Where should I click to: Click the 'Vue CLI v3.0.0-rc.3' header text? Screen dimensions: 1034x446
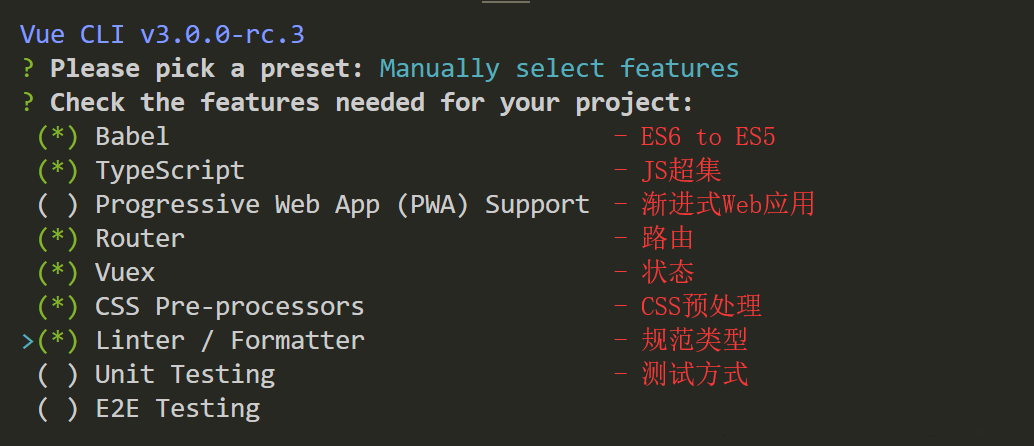point(162,34)
